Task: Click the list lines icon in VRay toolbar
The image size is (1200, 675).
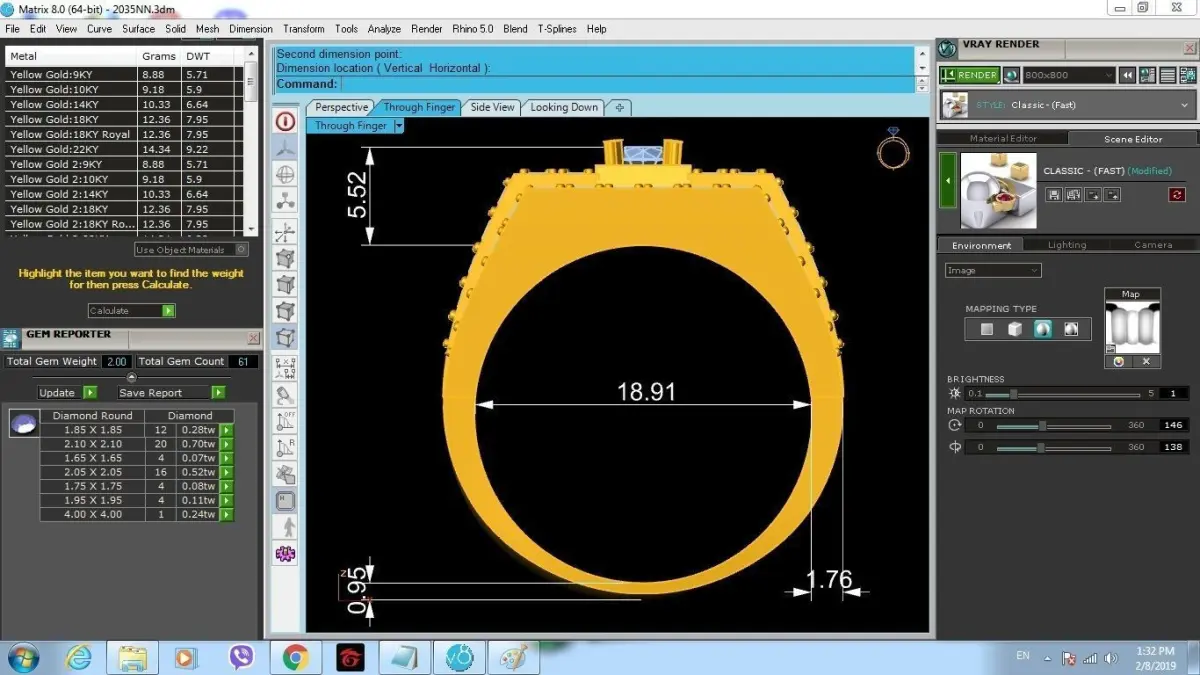Action: [x=1167, y=75]
